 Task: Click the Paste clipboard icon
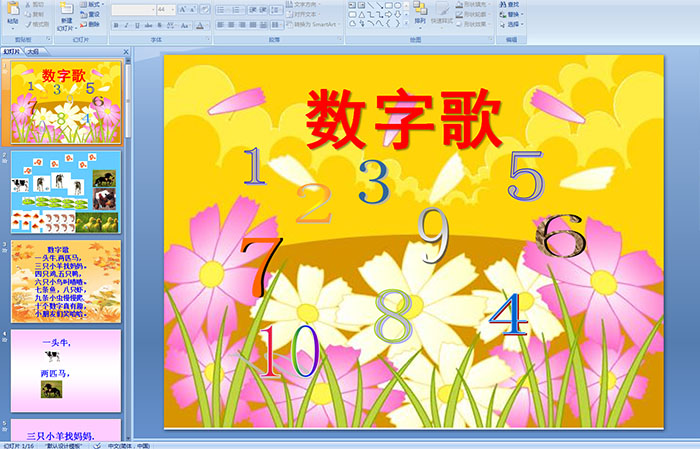tap(13, 9)
